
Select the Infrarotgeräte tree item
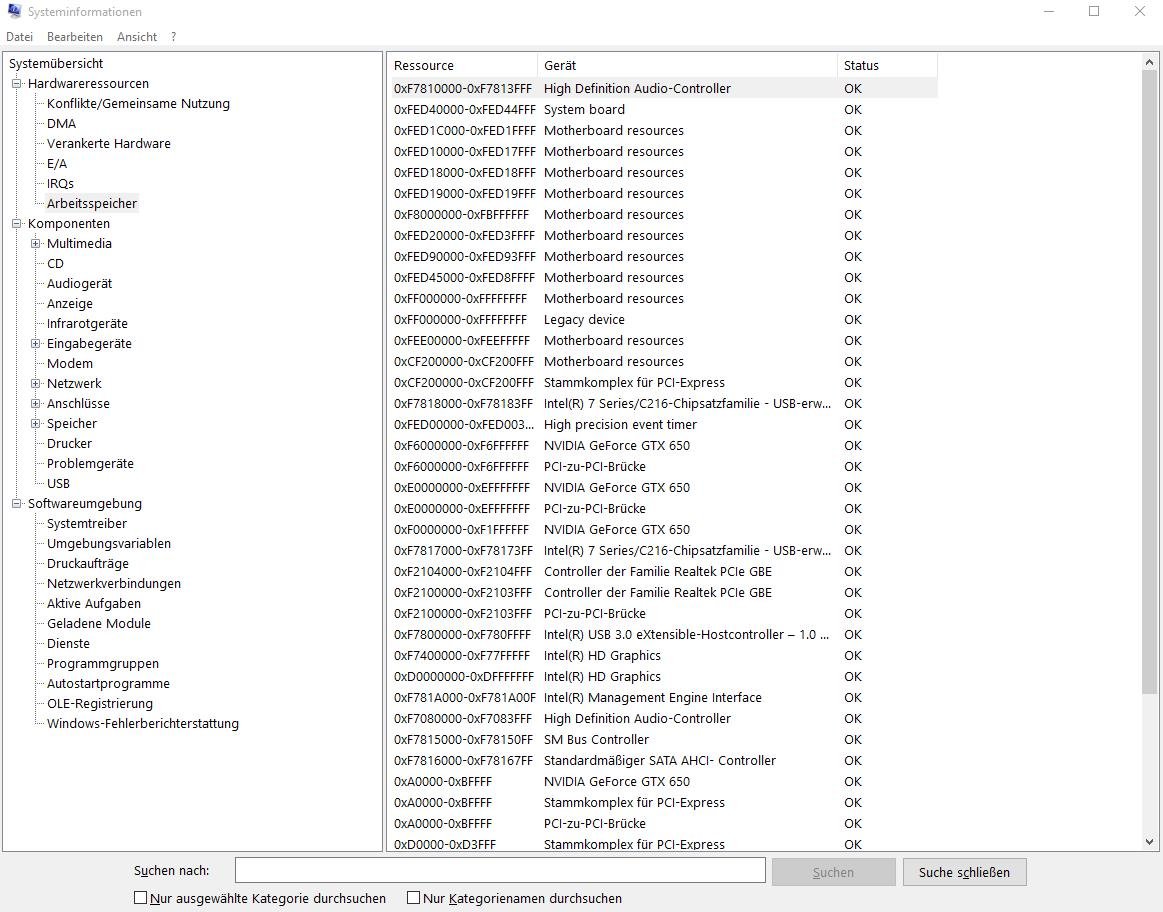pos(88,324)
